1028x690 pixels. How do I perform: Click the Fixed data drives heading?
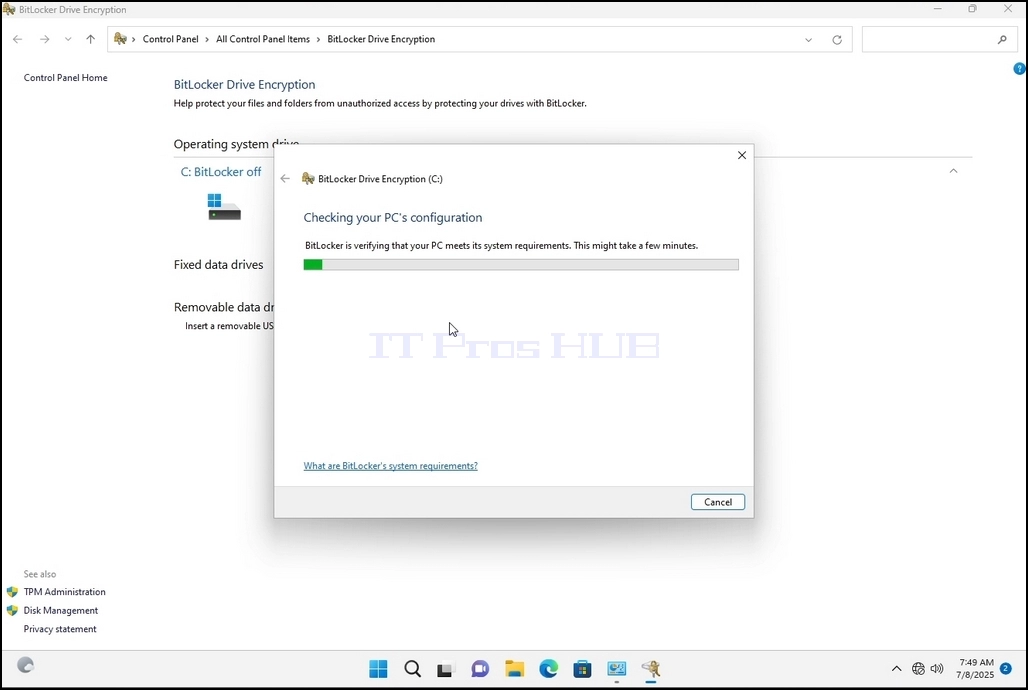pyautogui.click(x=218, y=265)
